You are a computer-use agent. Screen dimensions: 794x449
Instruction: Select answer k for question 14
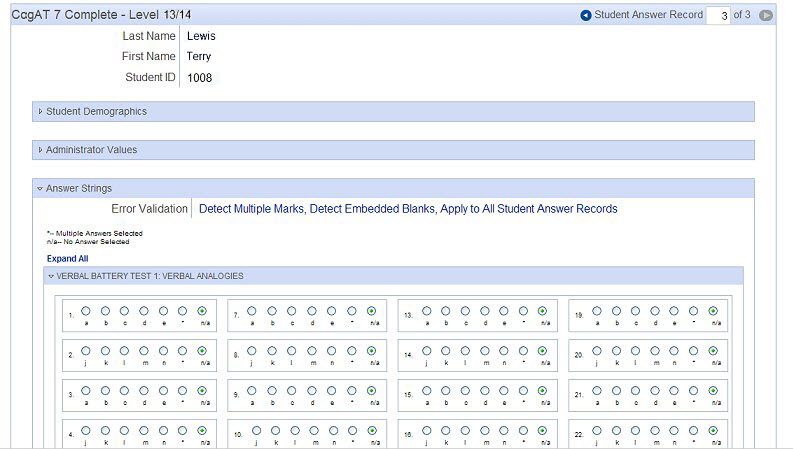(x=446, y=351)
